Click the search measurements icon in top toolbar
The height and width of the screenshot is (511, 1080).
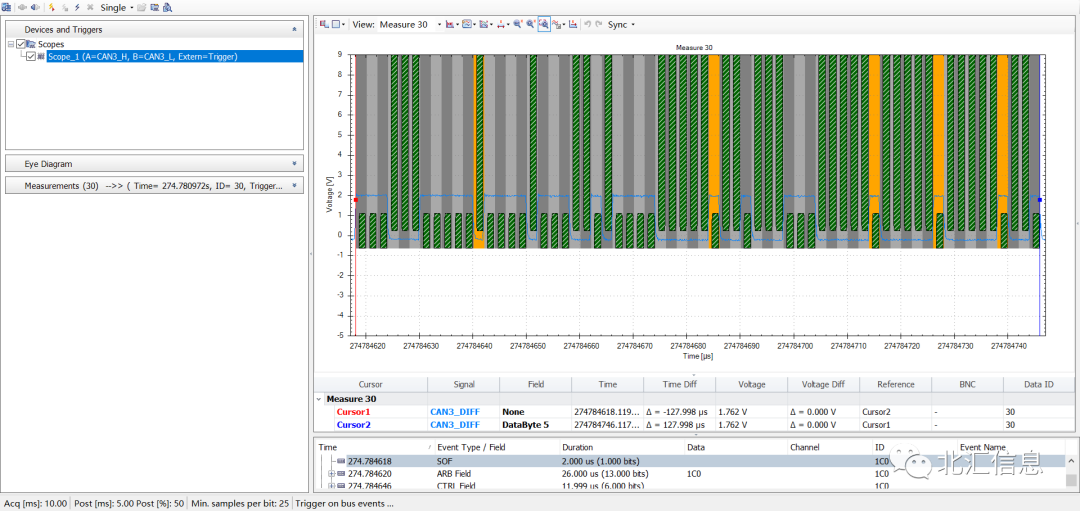tap(168, 7)
